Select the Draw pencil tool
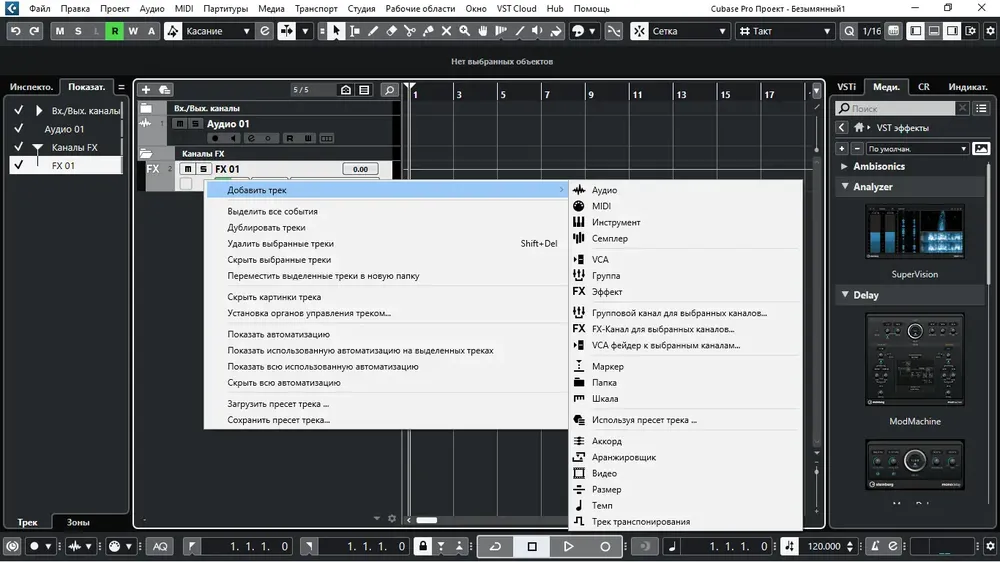The height and width of the screenshot is (562, 1000). click(372, 31)
